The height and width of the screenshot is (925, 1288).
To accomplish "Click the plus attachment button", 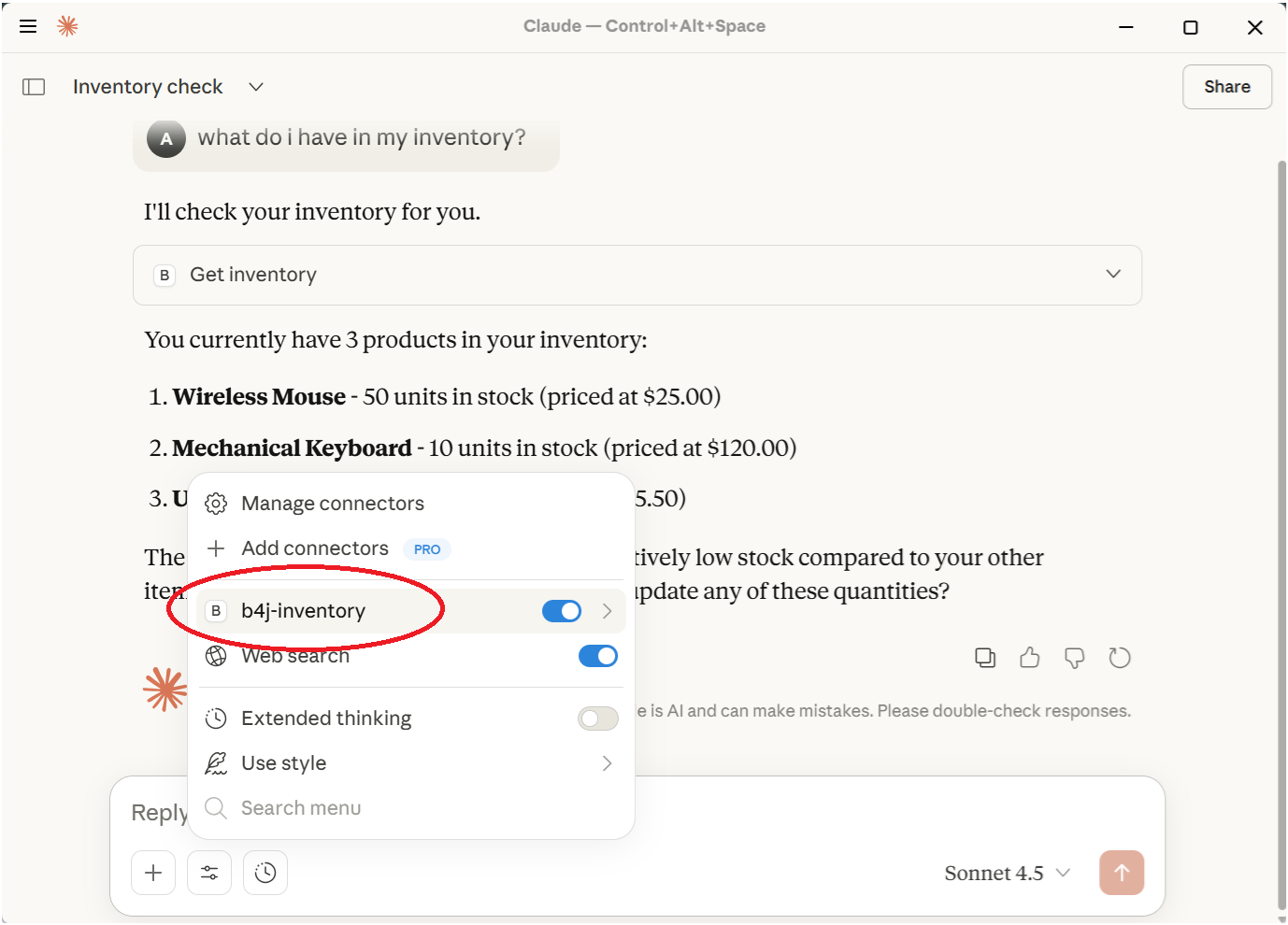I will [x=153, y=873].
